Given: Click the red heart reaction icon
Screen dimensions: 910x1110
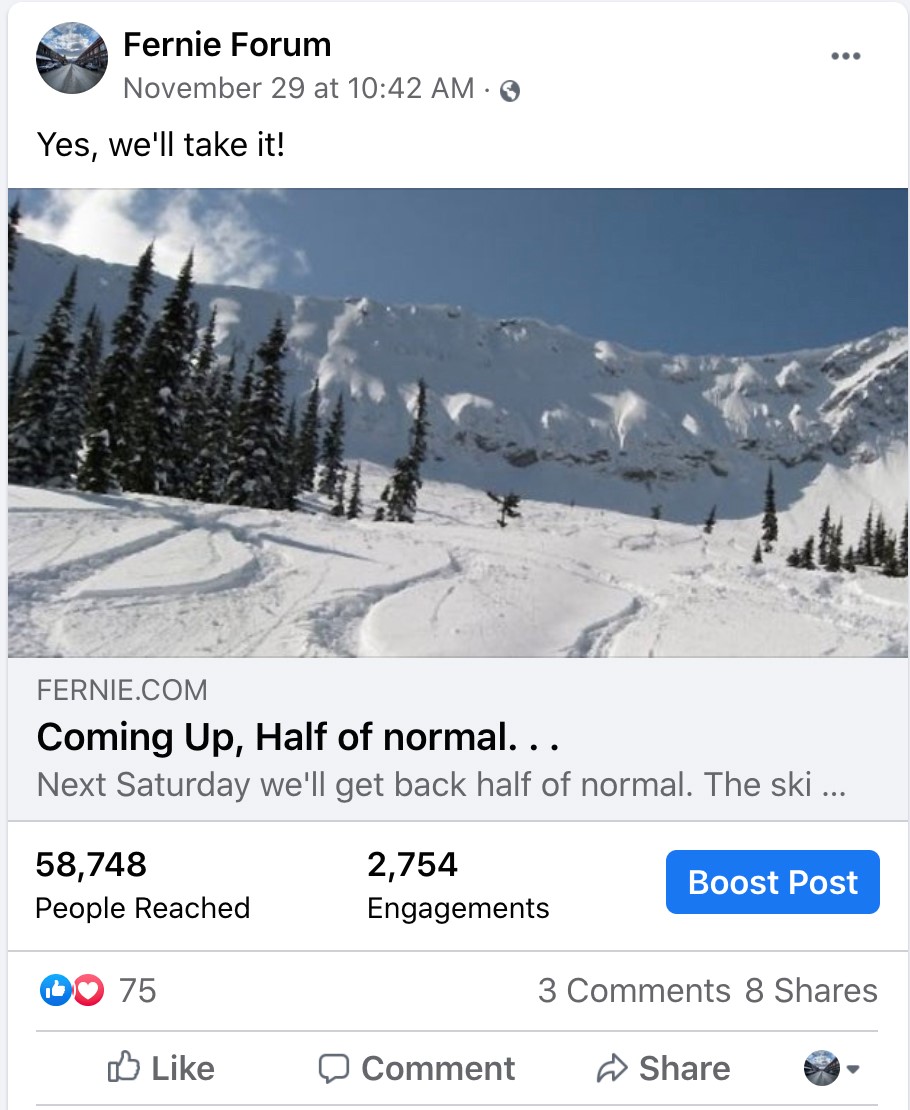Looking at the screenshot, I should [88, 991].
